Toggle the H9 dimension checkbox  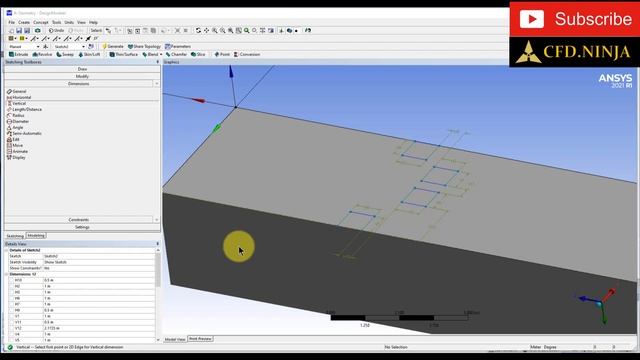[12, 310]
